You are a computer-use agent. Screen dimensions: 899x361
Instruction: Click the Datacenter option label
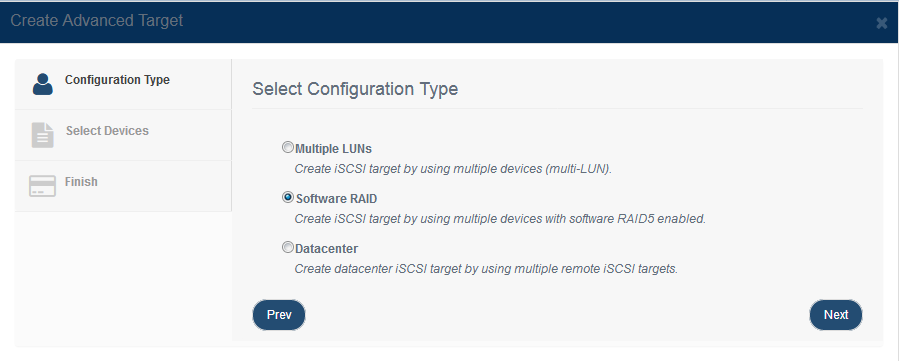[x=326, y=249]
